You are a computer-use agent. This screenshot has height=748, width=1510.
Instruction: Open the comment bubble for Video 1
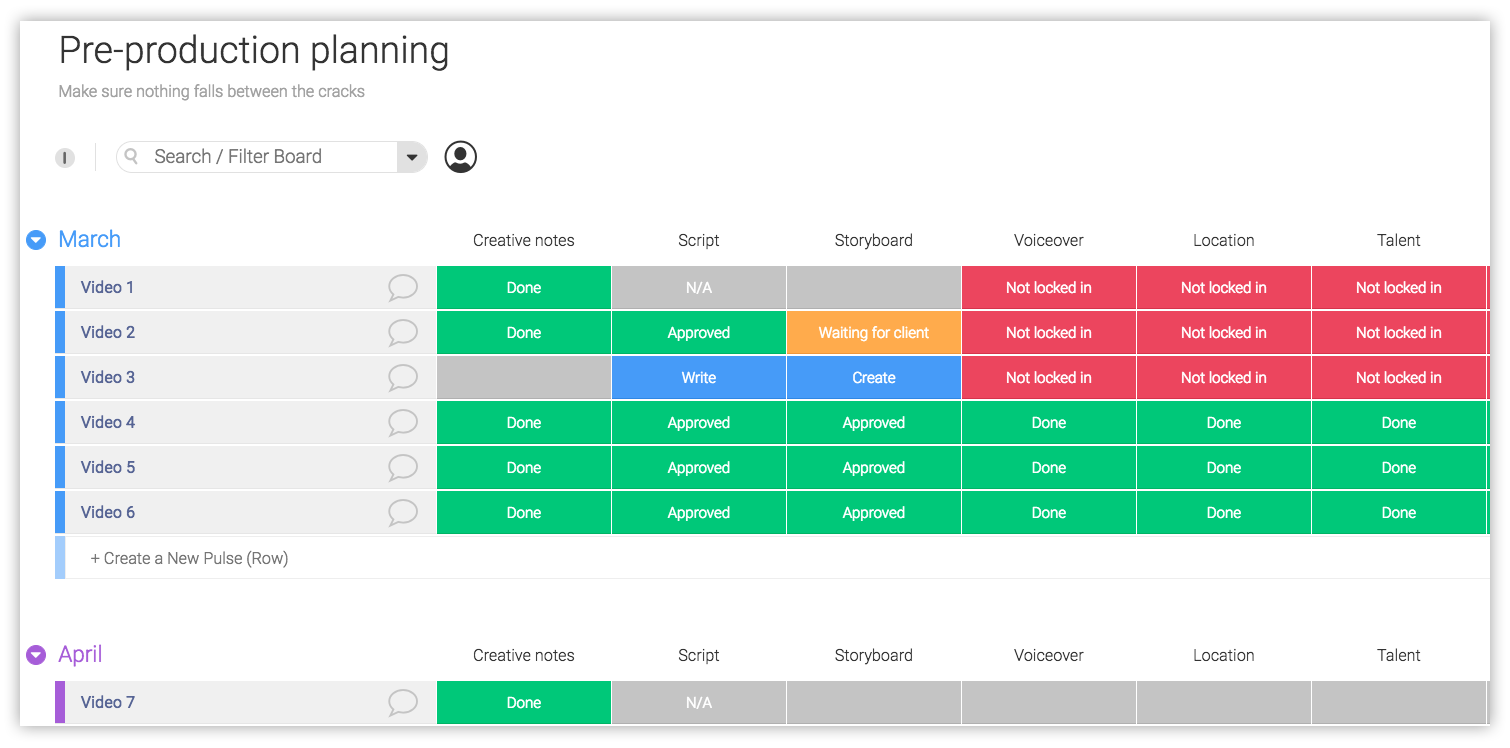pyautogui.click(x=402, y=288)
